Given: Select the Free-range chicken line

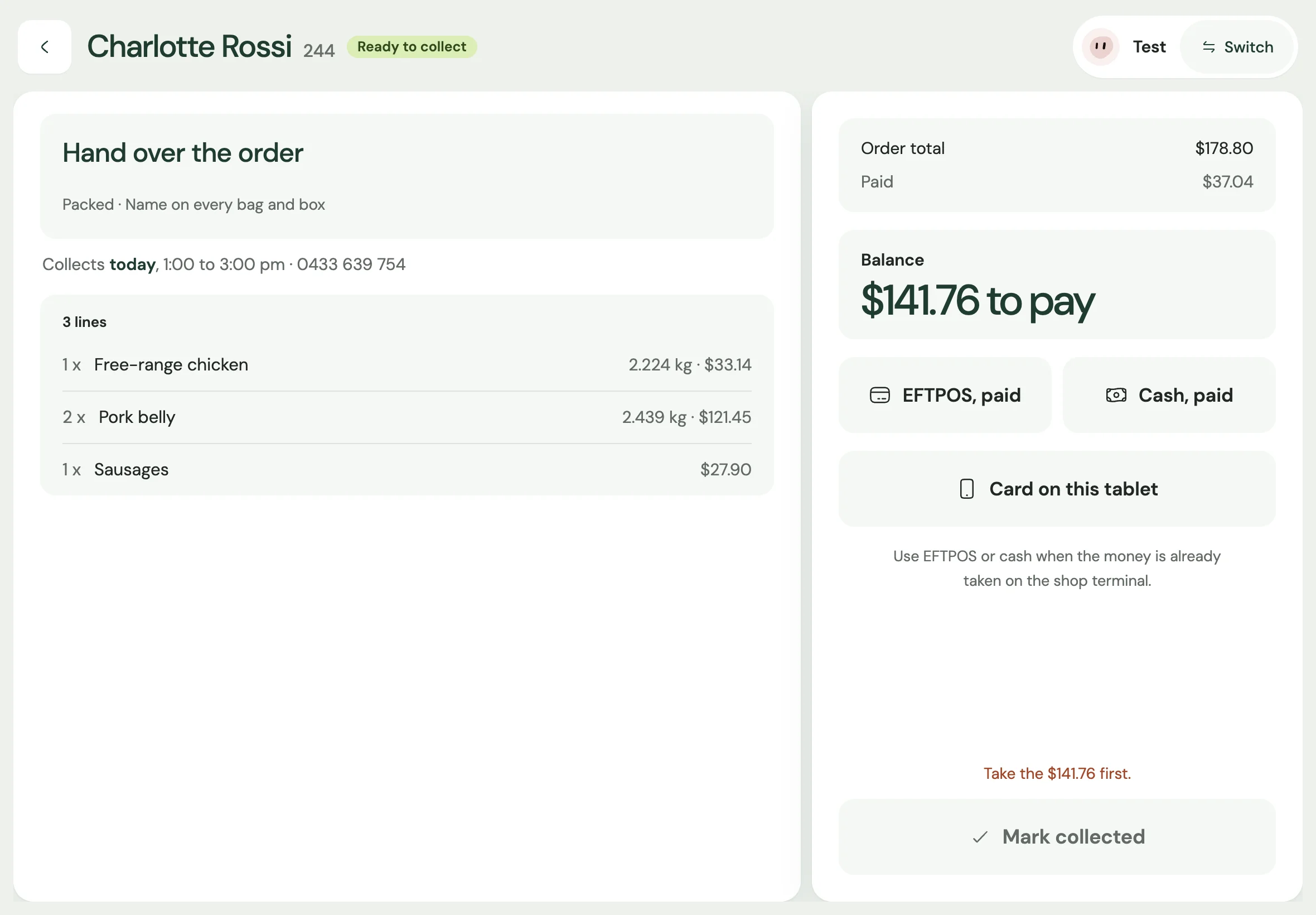Looking at the screenshot, I should (407, 365).
